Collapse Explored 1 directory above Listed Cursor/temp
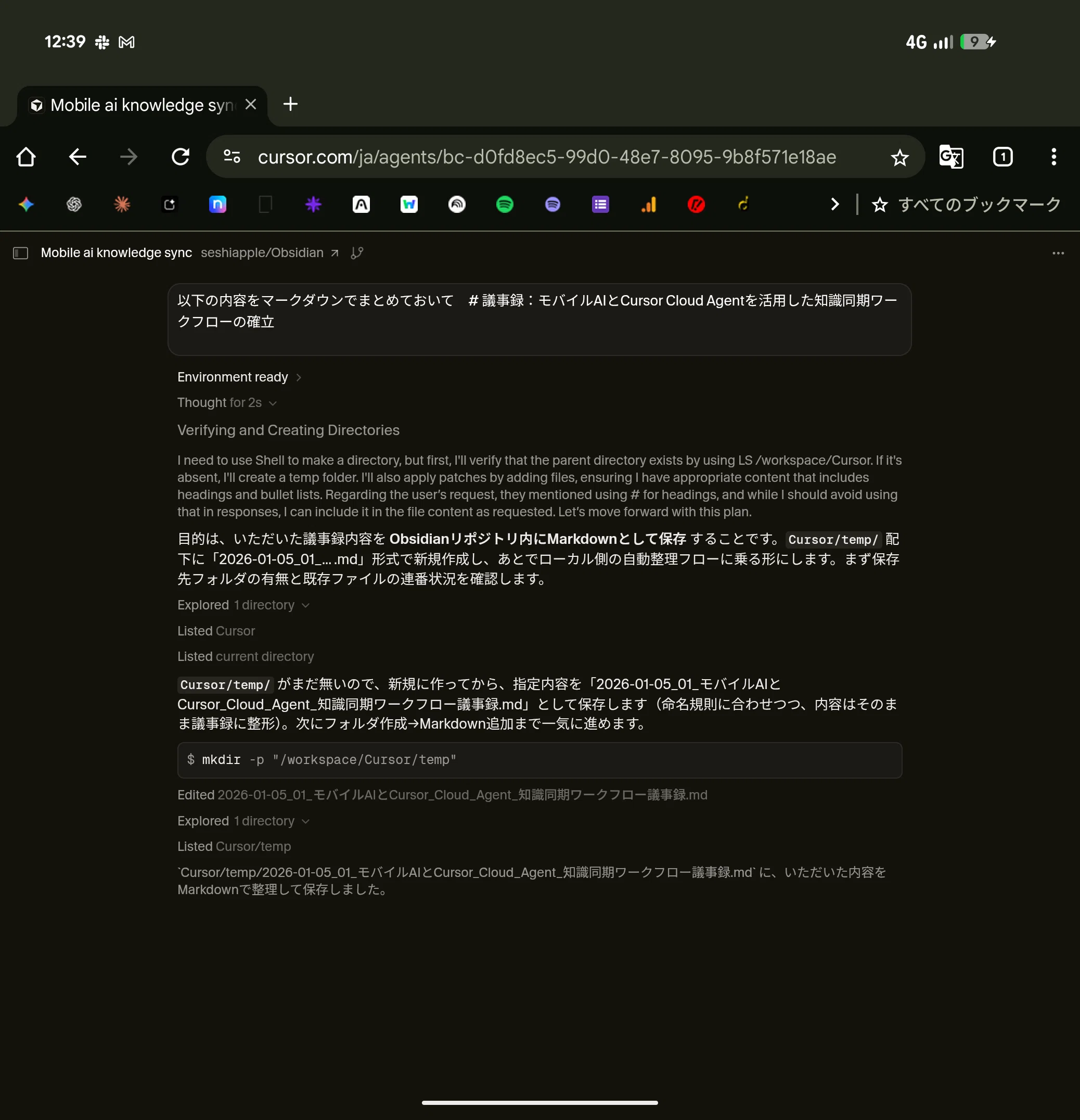This screenshot has height=1120, width=1080. click(x=243, y=821)
